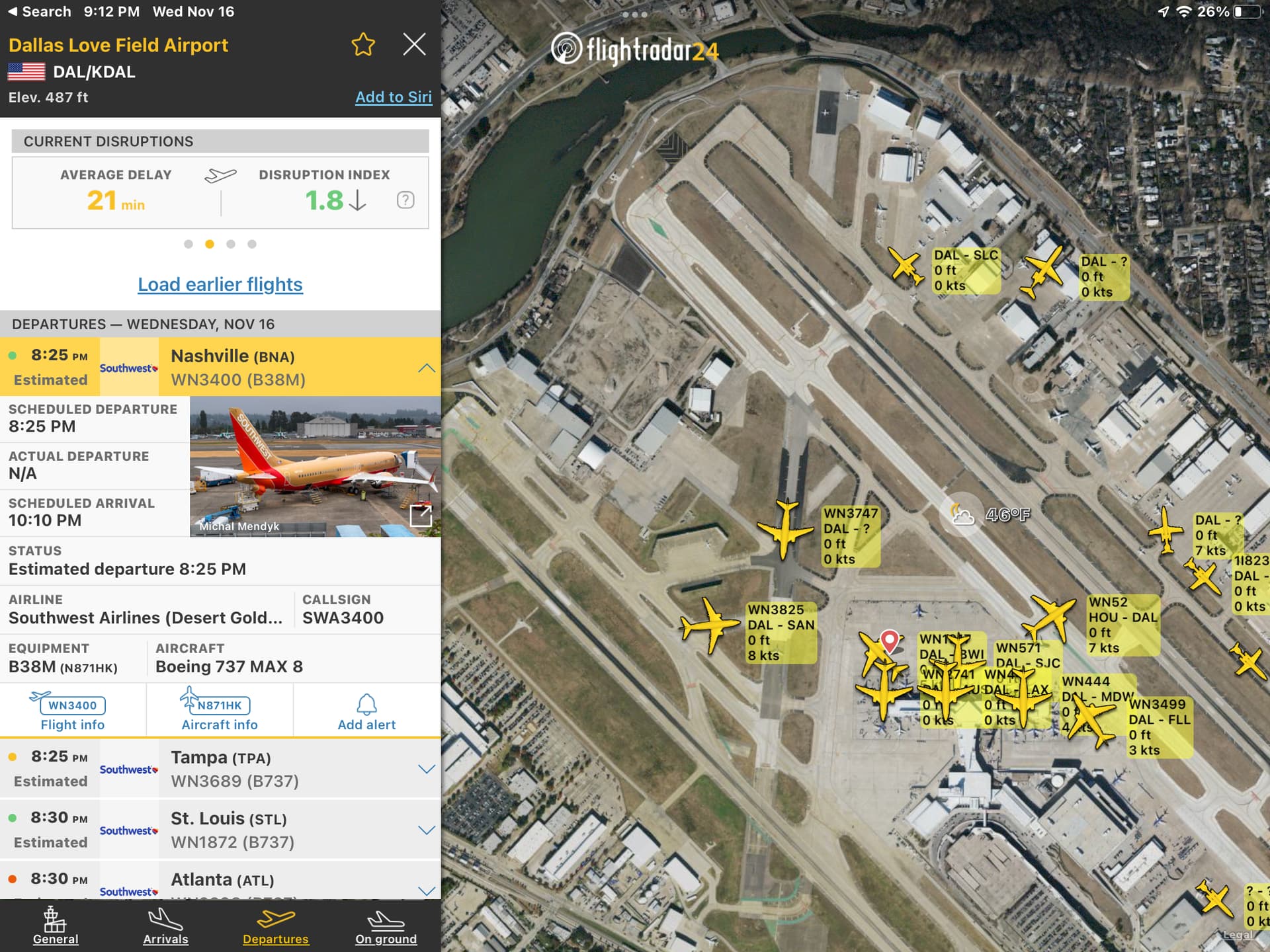
Task: Open photo expand icon on aircraft image
Action: [x=421, y=516]
